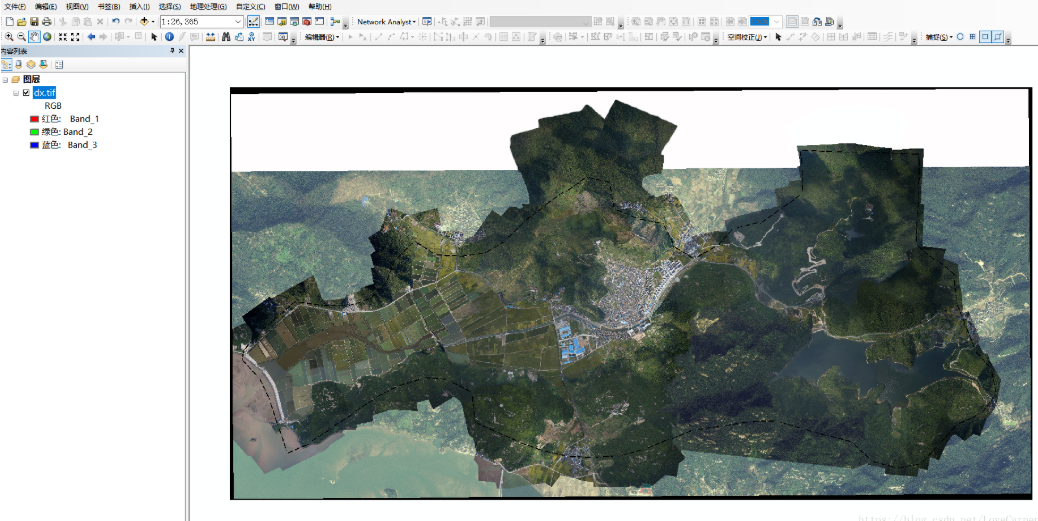Open the 文件(F) menu
The width and height of the screenshot is (1038, 521).
click(15, 6)
